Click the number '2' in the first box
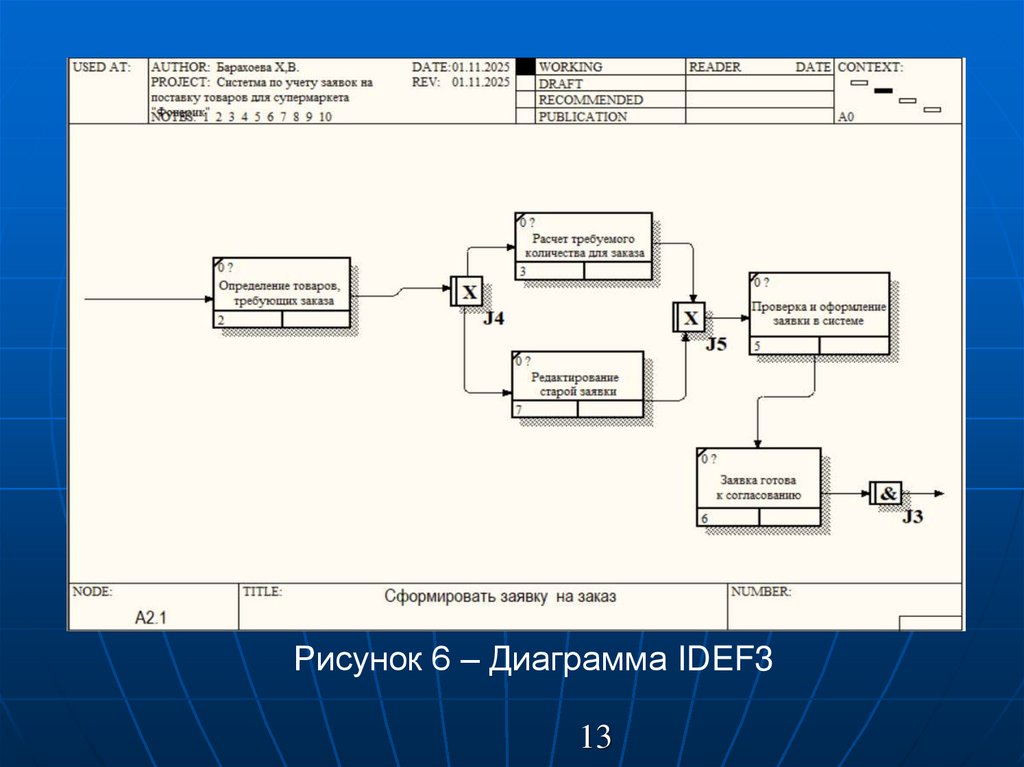Image resolution: width=1024 pixels, height=767 pixels. [x=221, y=320]
